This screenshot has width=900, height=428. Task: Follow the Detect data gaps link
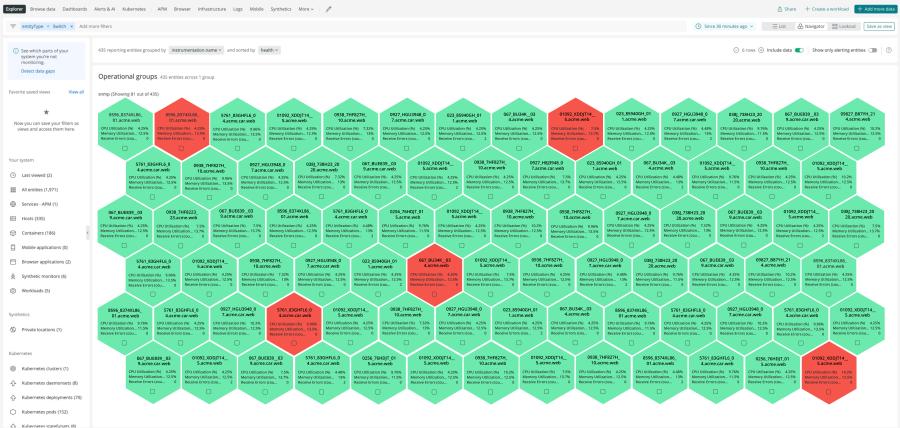pos(37,71)
